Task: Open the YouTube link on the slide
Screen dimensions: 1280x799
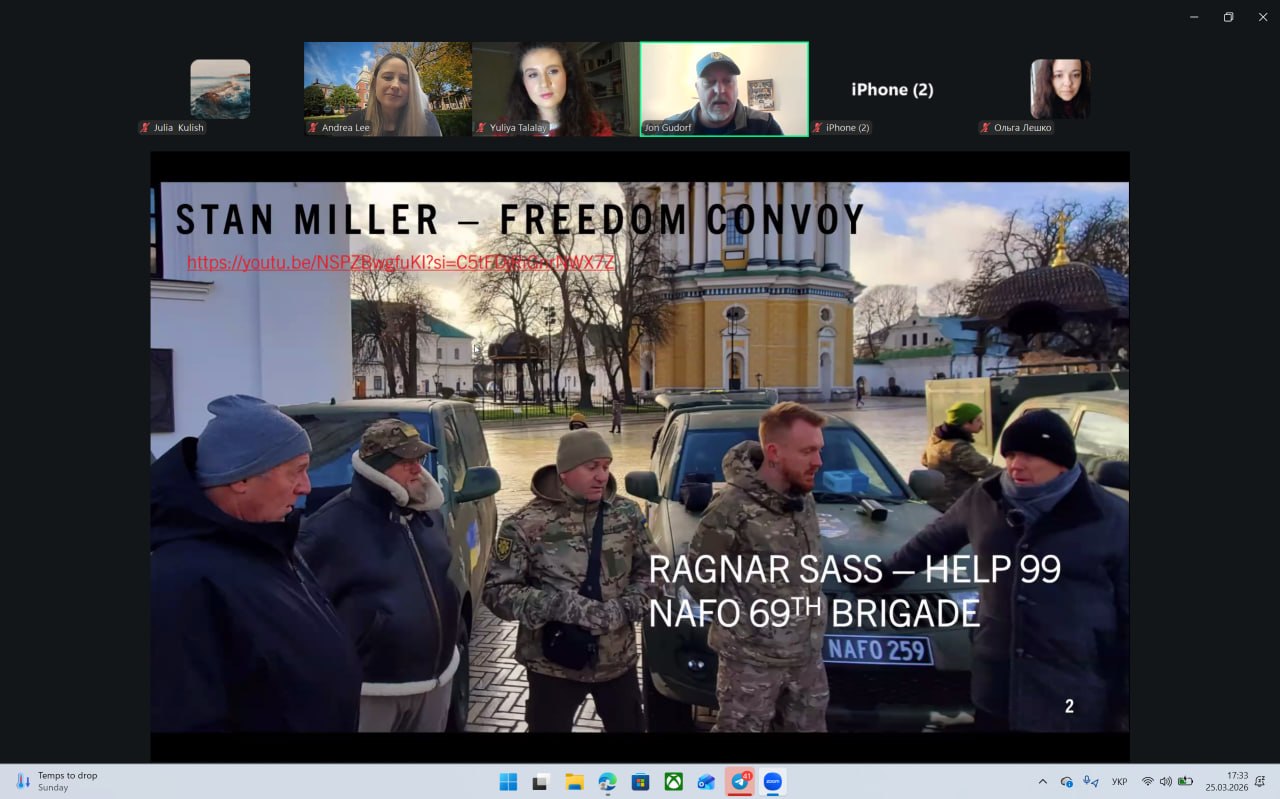Action: (401, 263)
